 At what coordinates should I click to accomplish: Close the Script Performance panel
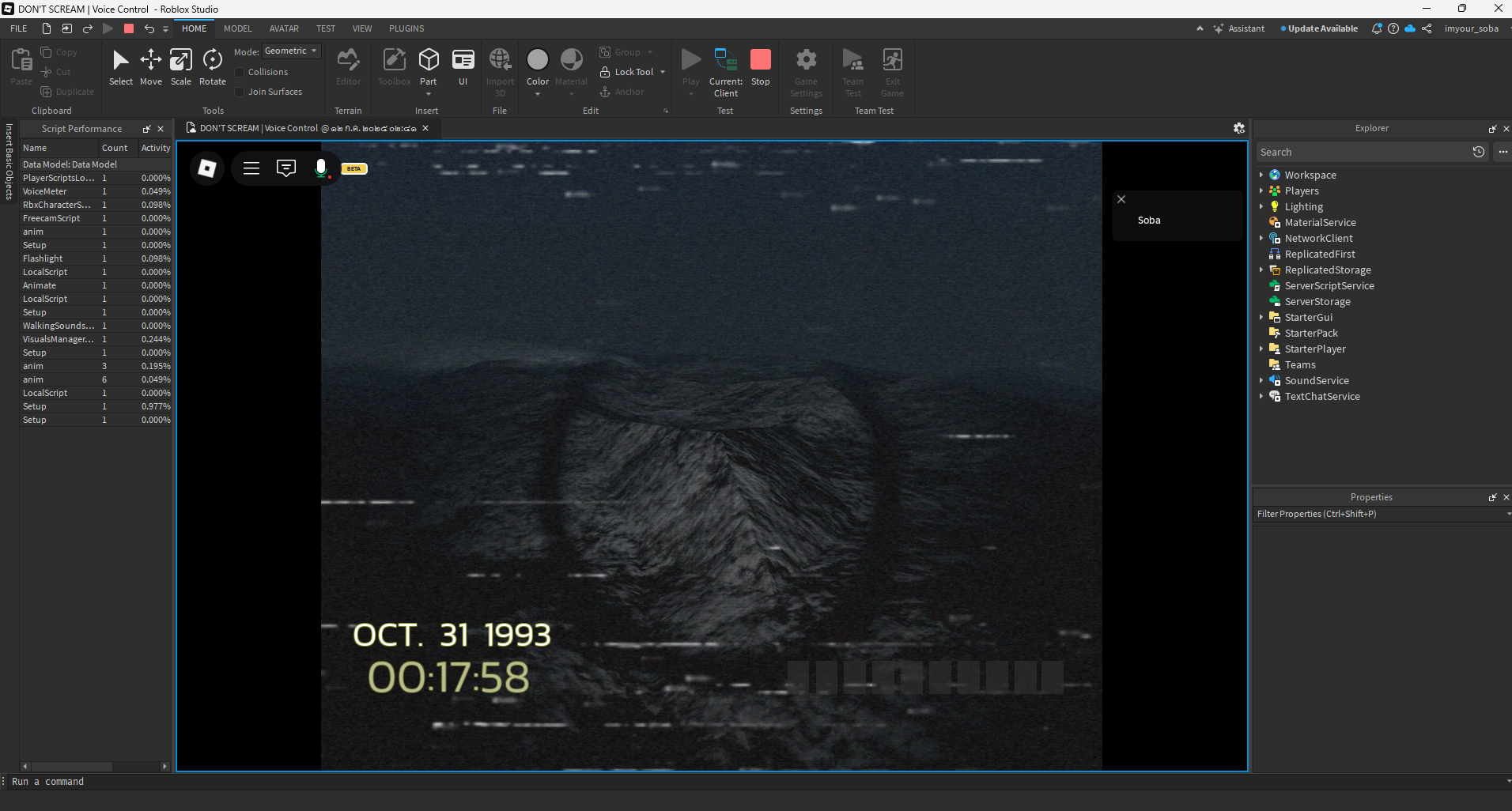tap(161, 129)
